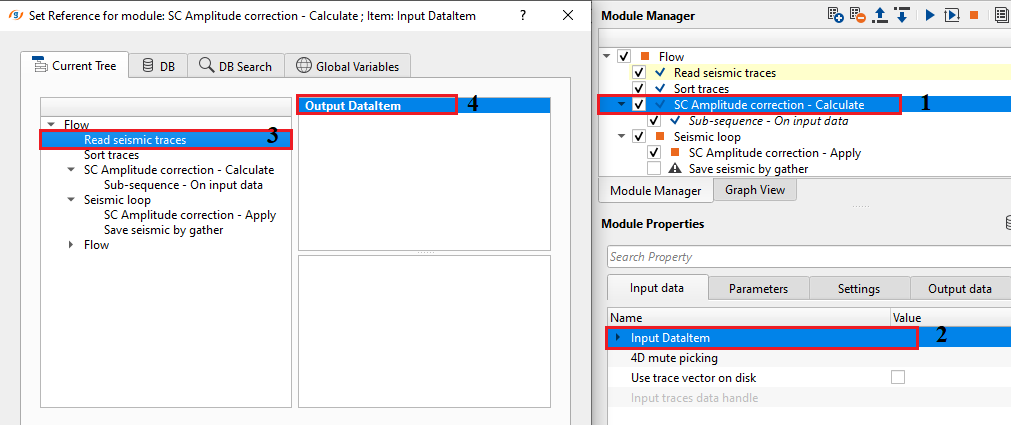Screen dimensions: 1011x425
Task: Move selected module down with arrow icon
Action: 902,15
